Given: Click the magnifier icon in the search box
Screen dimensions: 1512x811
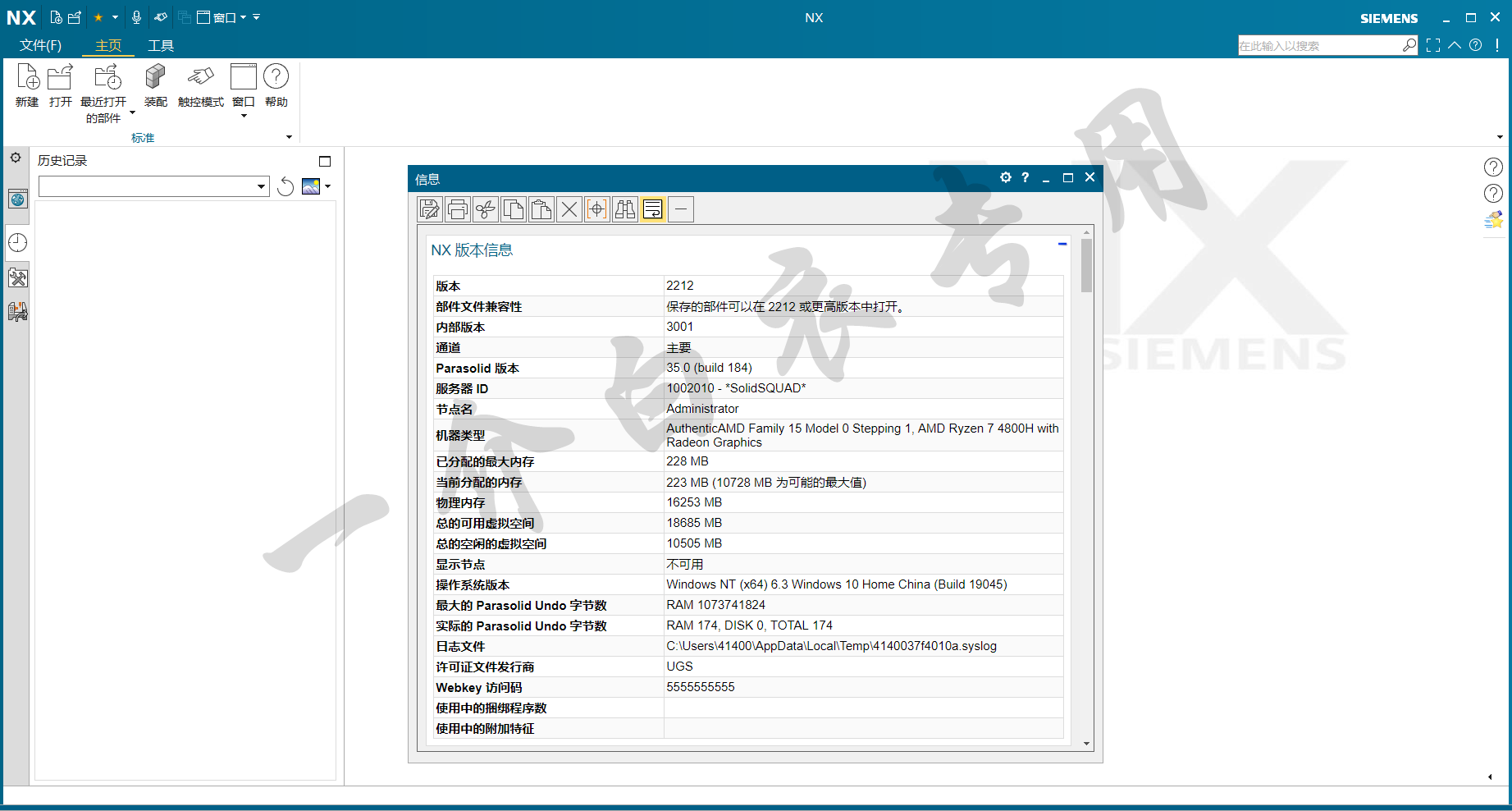Looking at the screenshot, I should coord(1409,45).
